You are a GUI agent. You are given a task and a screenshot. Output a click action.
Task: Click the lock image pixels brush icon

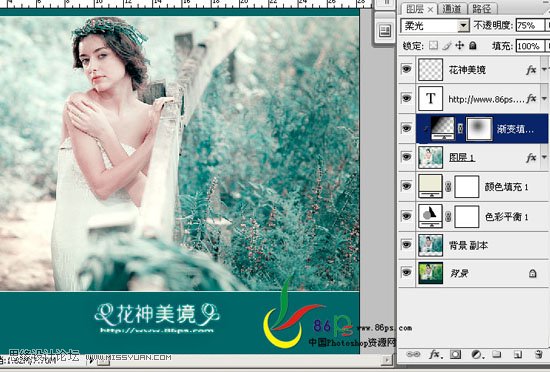tap(447, 46)
